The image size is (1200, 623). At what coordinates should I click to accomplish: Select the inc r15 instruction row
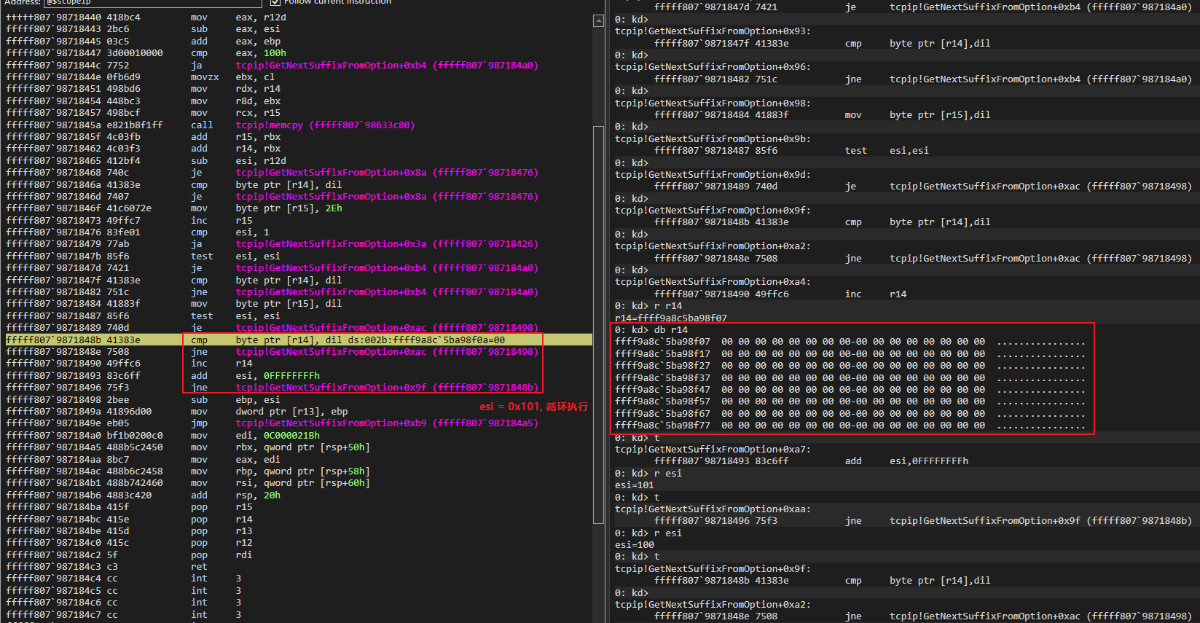point(299,220)
